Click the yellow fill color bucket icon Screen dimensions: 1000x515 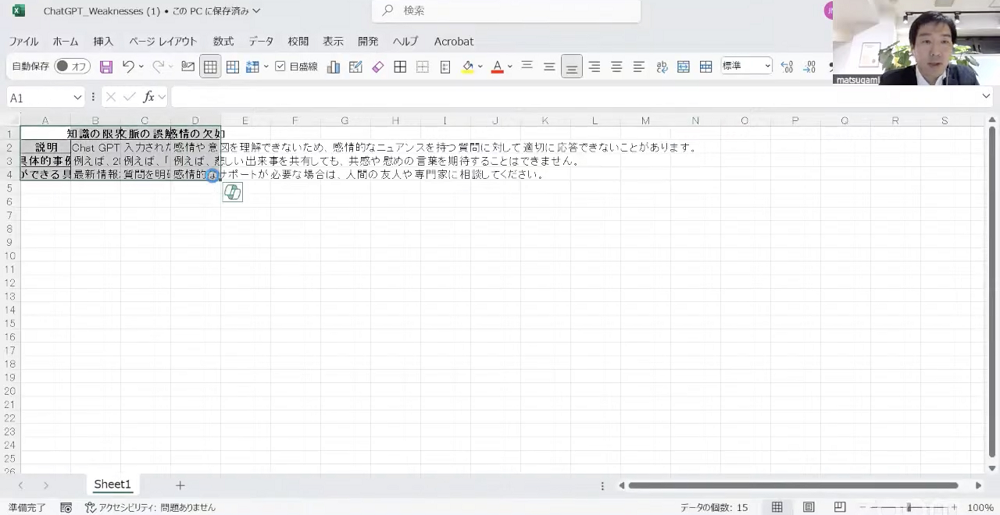(468, 66)
